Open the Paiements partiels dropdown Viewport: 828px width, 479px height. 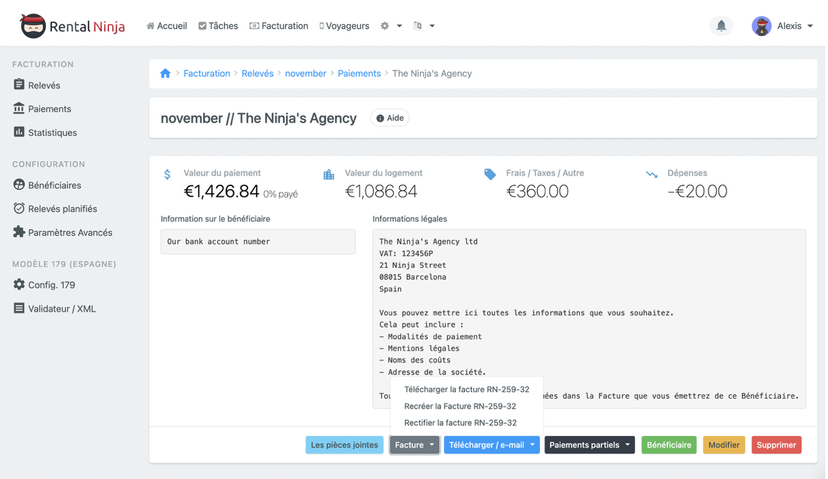point(589,445)
